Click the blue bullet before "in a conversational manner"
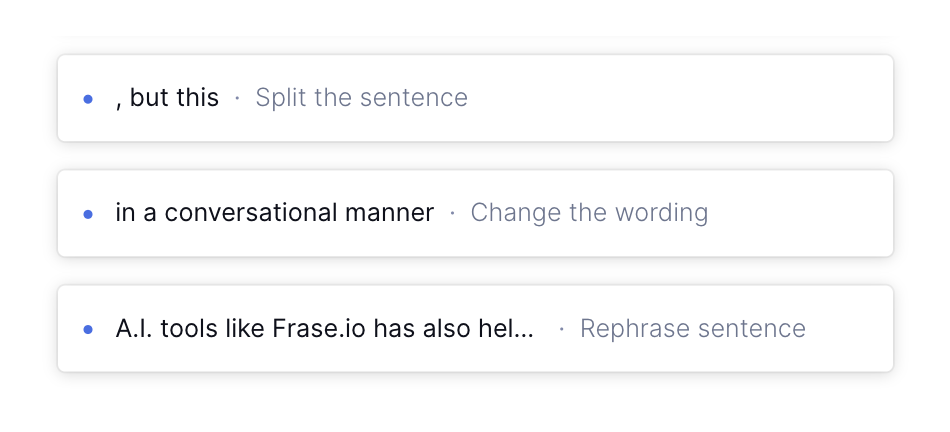The image size is (950, 432). [x=88, y=214]
